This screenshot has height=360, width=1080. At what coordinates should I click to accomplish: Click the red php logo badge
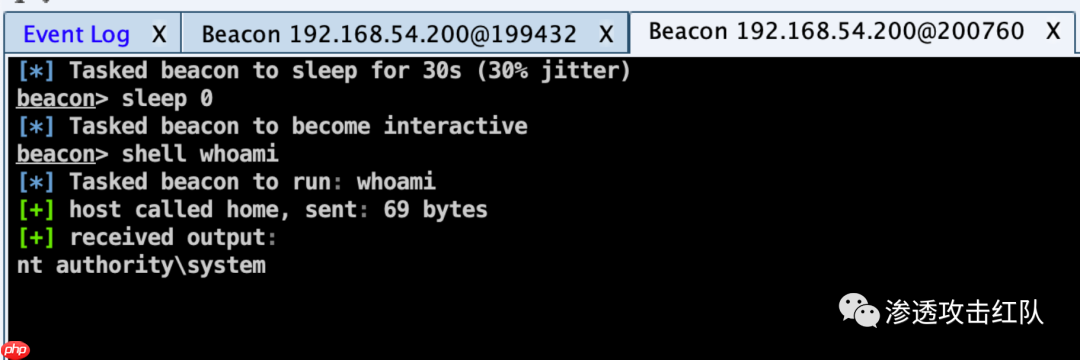point(15,350)
